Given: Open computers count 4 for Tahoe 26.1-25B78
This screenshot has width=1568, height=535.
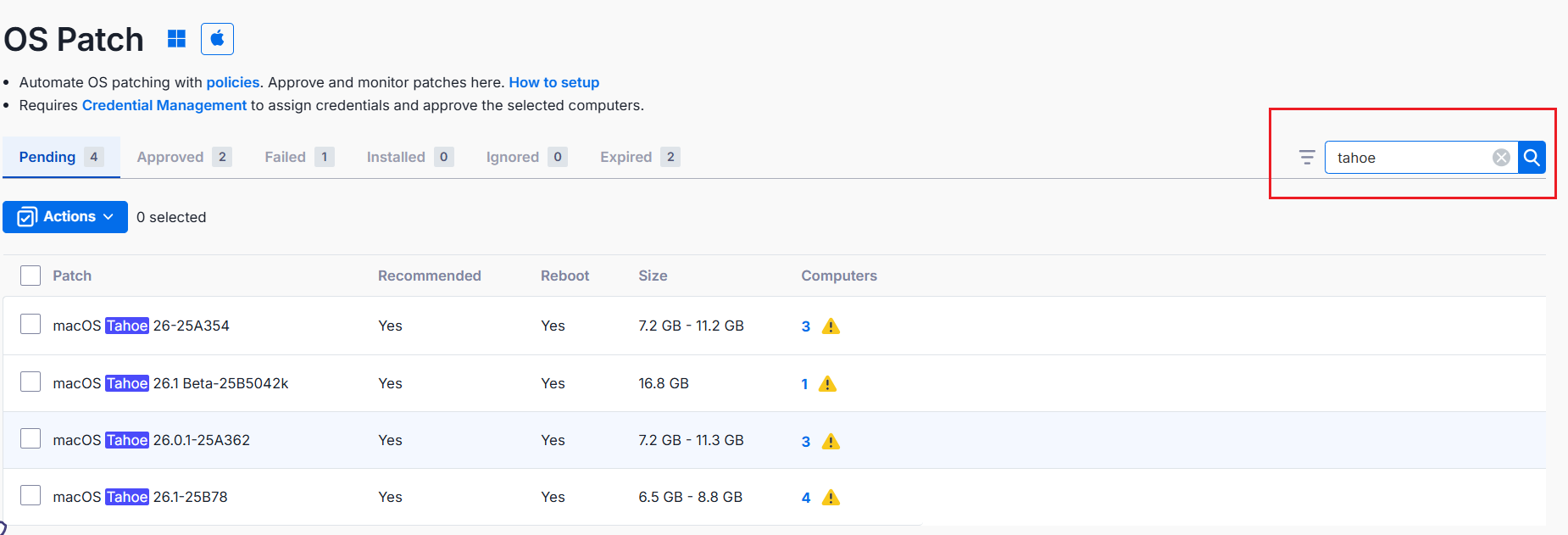Looking at the screenshot, I should point(806,498).
